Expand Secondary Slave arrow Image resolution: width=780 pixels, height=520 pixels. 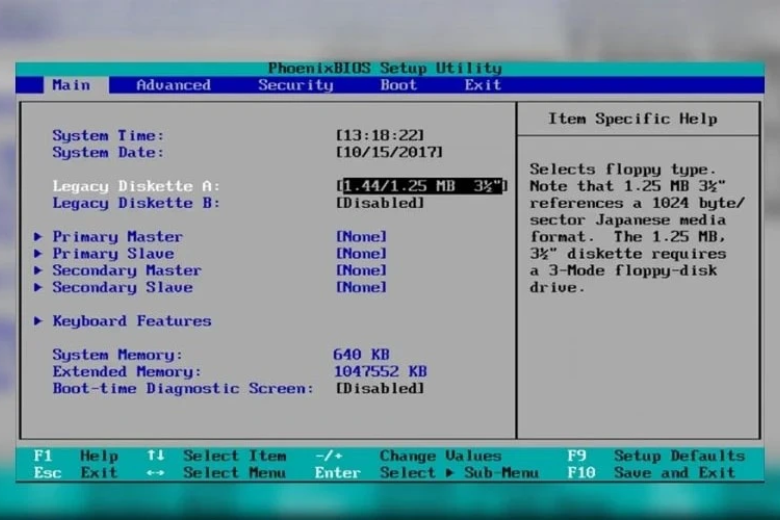[x=38, y=288]
